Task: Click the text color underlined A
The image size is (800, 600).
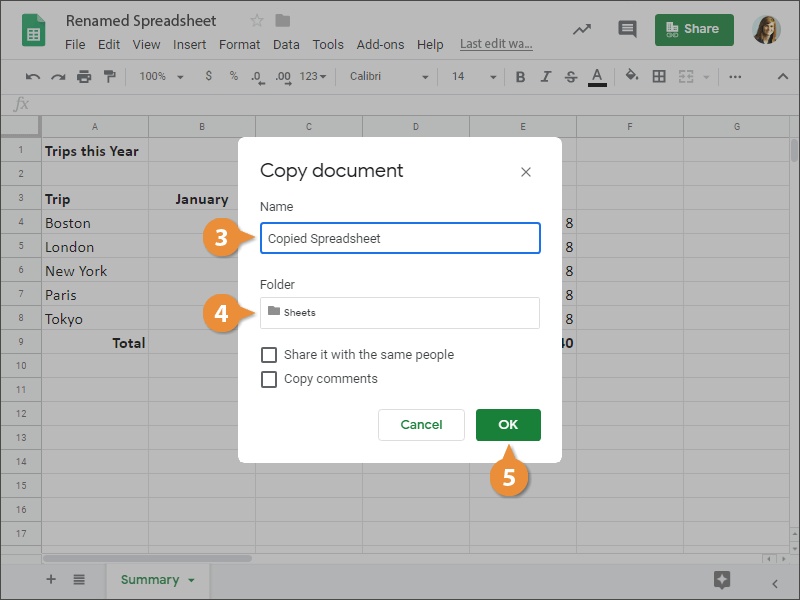Action: tap(597, 76)
